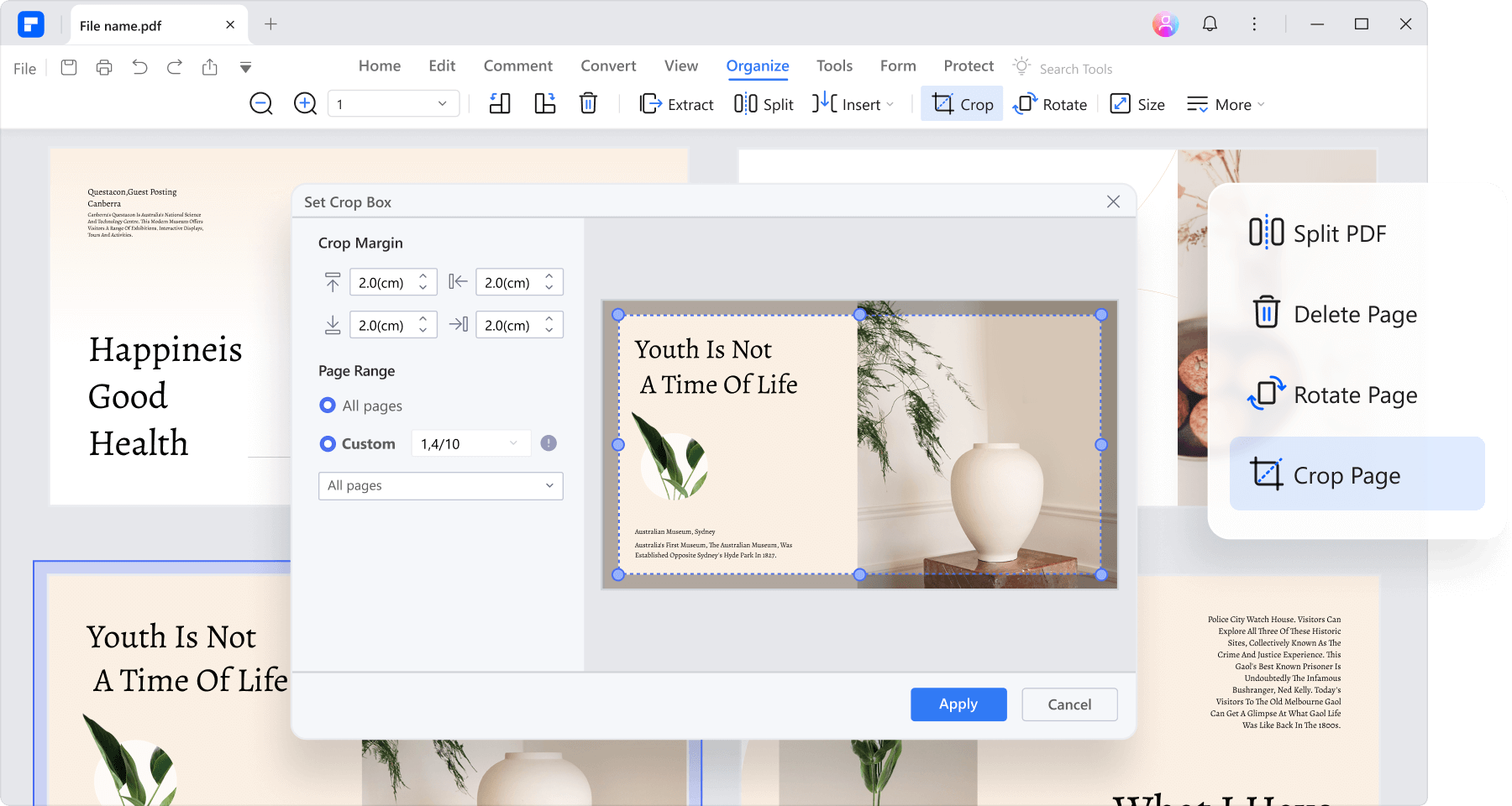Switch to the View tab
1512x806 pixels.
pyautogui.click(x=681, y=65)
